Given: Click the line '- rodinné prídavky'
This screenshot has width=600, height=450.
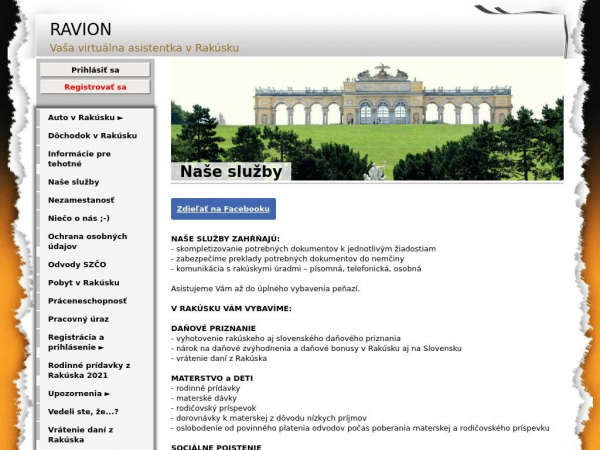Looking at the screenshot, I should tap(205, 388).
